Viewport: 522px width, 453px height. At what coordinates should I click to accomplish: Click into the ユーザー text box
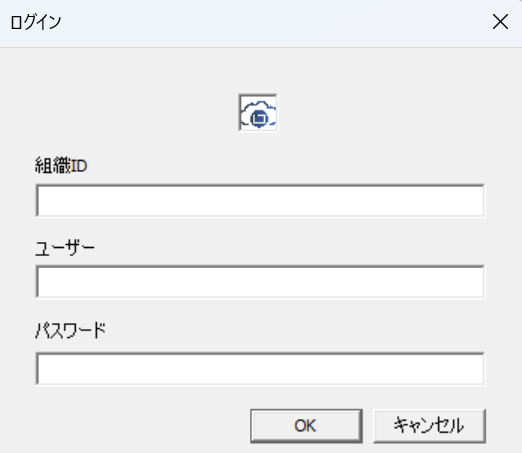click(260, 282)
